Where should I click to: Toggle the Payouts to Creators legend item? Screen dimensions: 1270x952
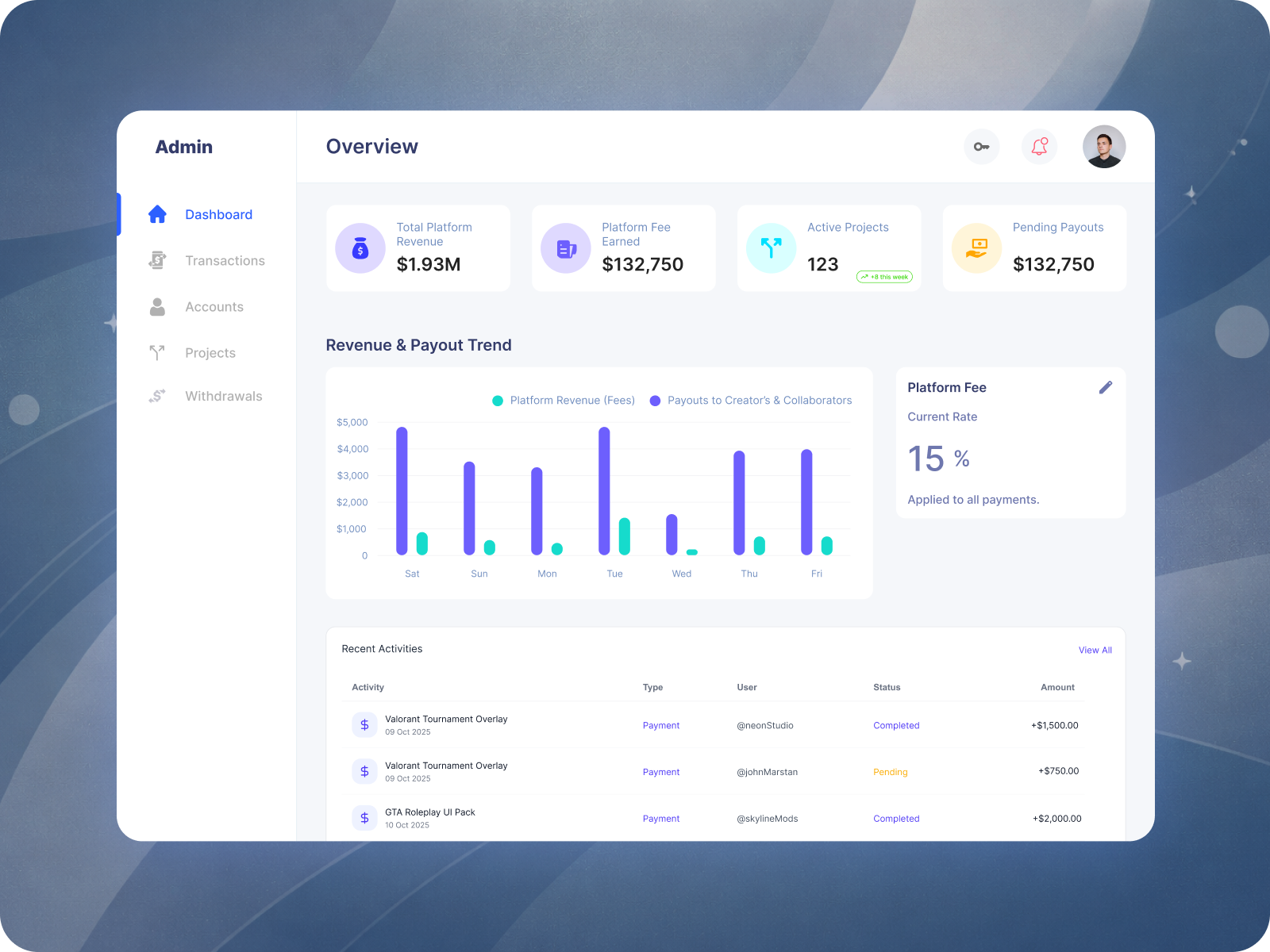click(x=750, y=401)
